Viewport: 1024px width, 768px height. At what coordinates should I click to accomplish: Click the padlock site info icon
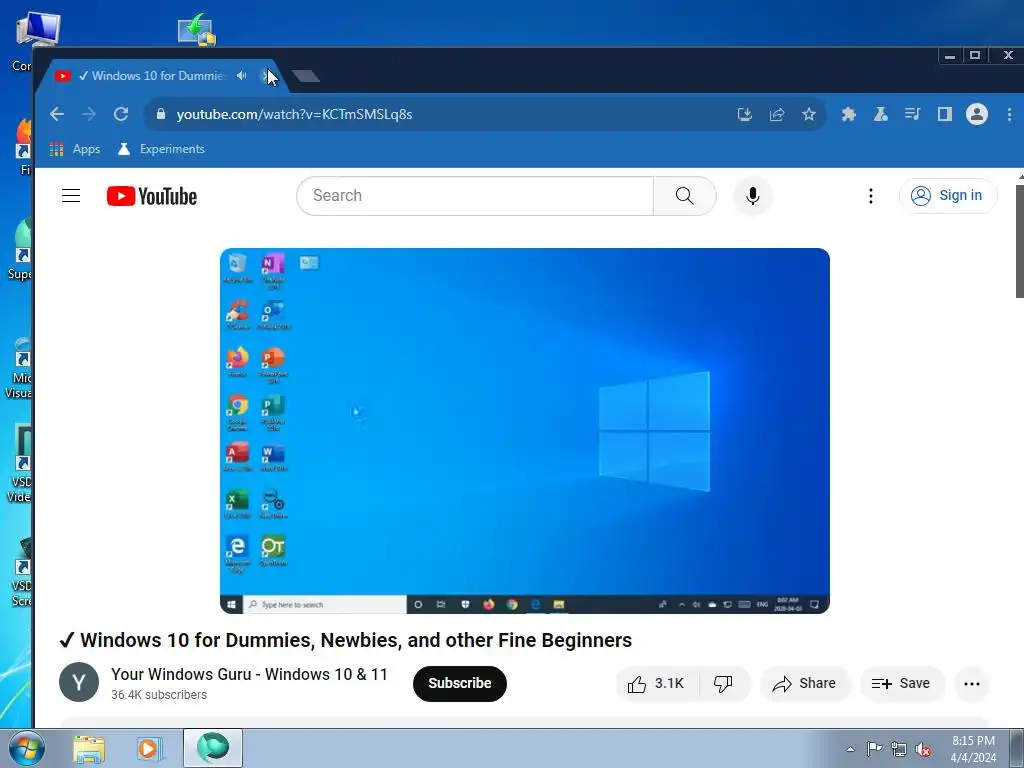[161, 114]
